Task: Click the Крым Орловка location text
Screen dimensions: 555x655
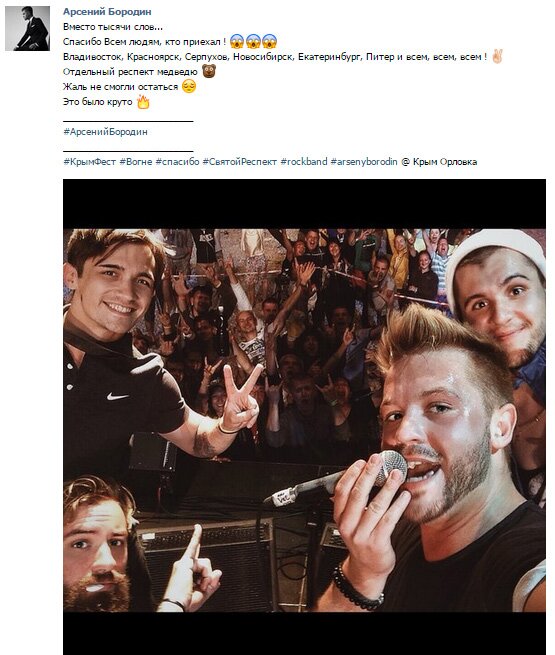Action: pos(445,162)
